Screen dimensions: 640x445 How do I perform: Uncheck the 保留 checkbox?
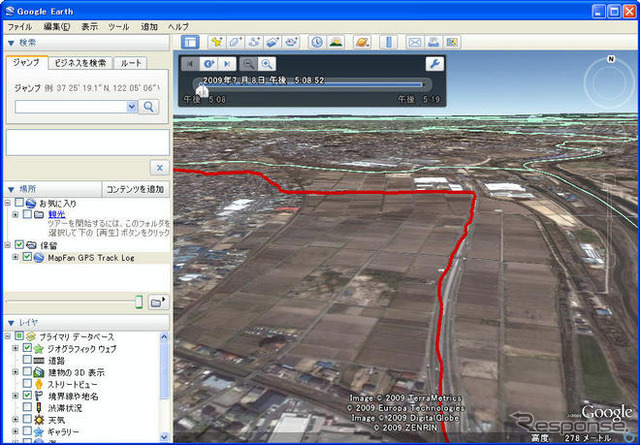pyautogui.click(x=19, y=245)
